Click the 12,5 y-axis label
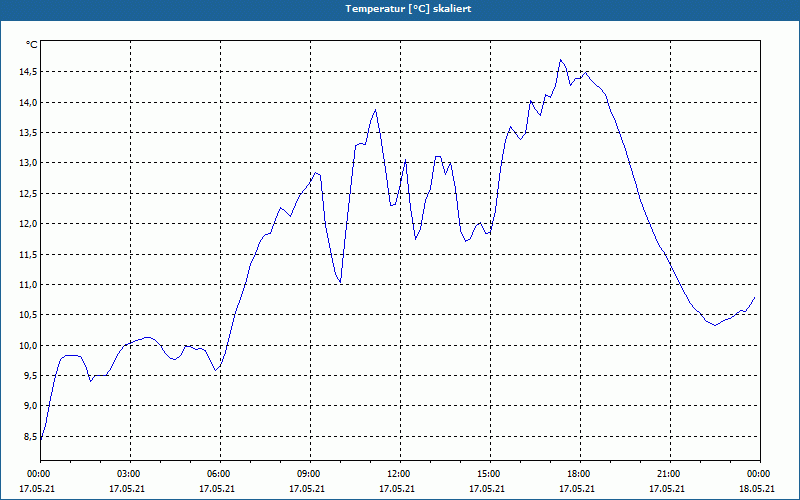This screenshot has width=800, height=500. 28,193
